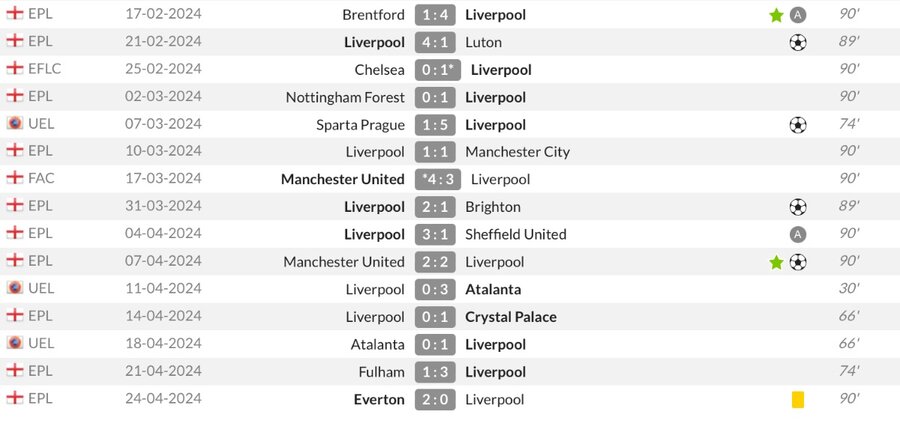900x432 pixels.
Task: Open the Nottingham Forest team link
Action: [x=346, y=98]
